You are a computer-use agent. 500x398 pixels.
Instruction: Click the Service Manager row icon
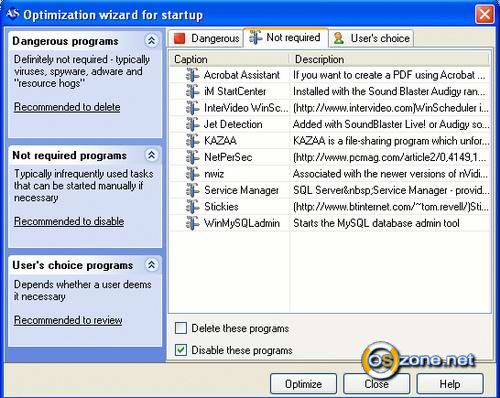pyautogui.click(x=192, y=190)
